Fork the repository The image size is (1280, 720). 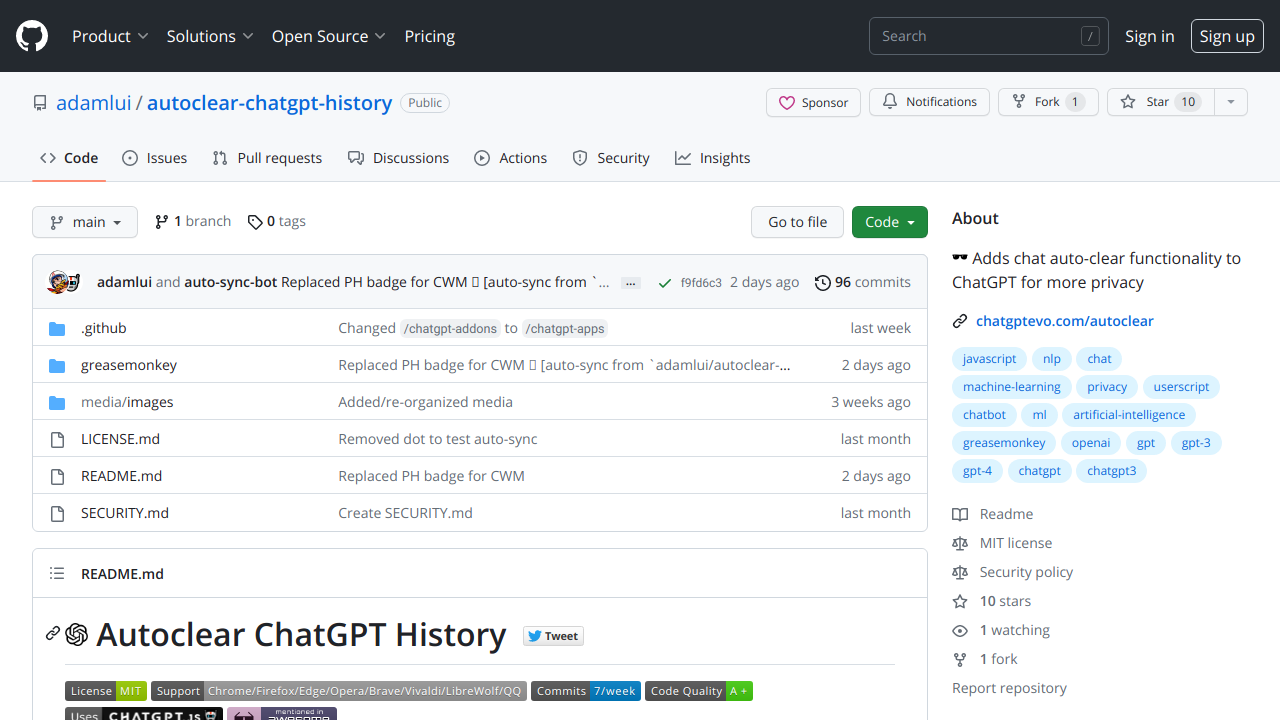1048,102
